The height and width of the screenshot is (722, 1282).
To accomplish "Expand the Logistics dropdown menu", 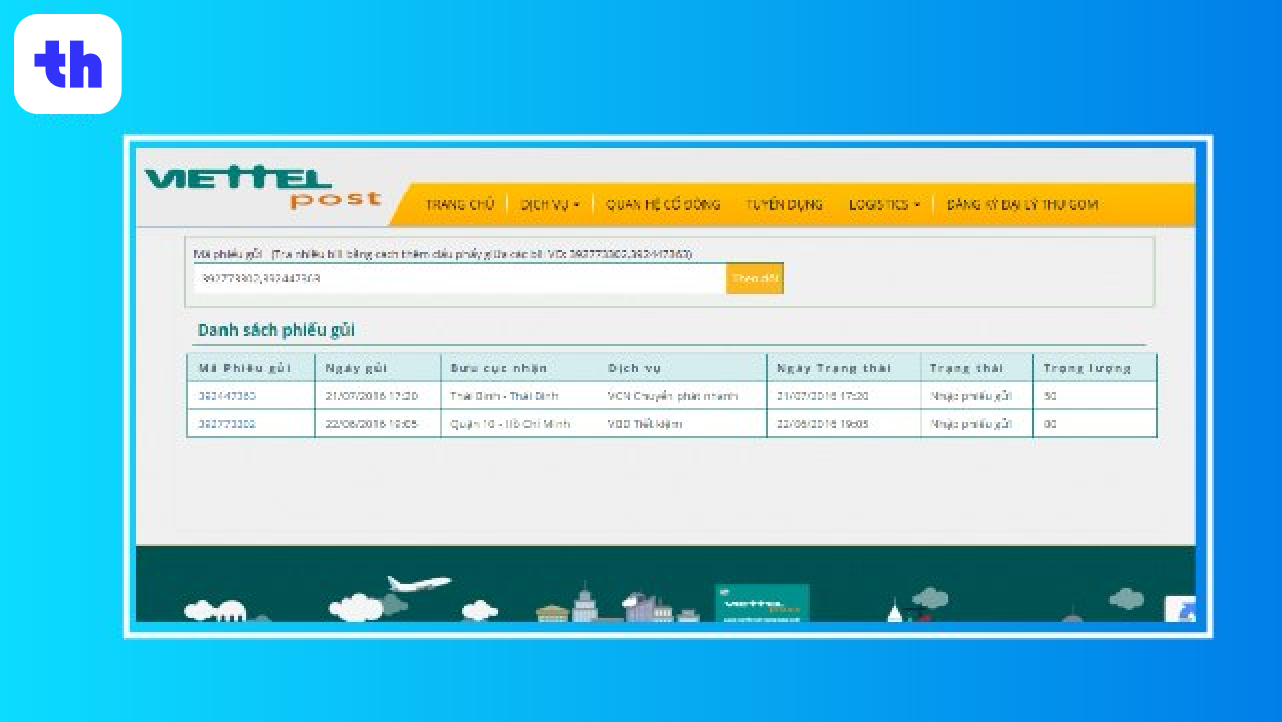I will (884, 205).
